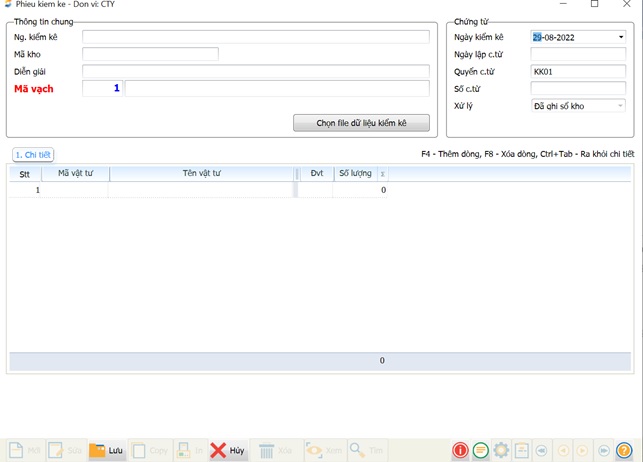Viewport: 643px width, 462px height.
Task: Click the Mã vật tư column header
Action: tap(75, 174)
